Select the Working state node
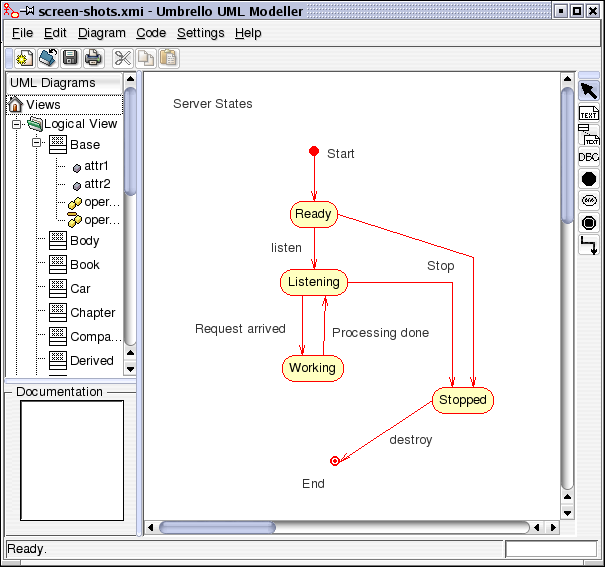Image resolution: width=605 pixels, height=567 pixels. 313,368
